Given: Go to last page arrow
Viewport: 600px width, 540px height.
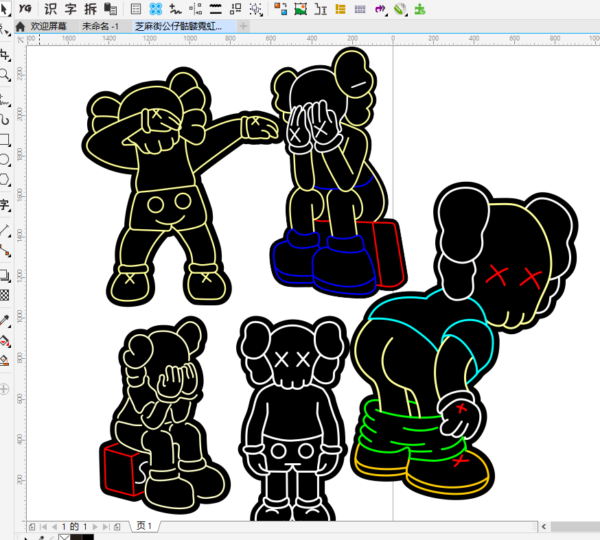Looking at the screenshot, I should (x=106, y=527).
